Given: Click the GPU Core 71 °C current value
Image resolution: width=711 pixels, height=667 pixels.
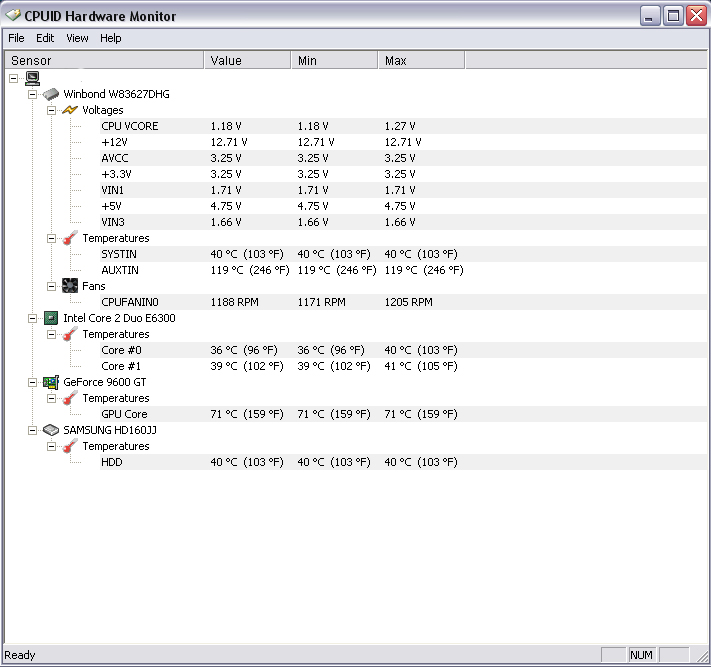Looking at the screenshot, I should [x=247, y=414].
